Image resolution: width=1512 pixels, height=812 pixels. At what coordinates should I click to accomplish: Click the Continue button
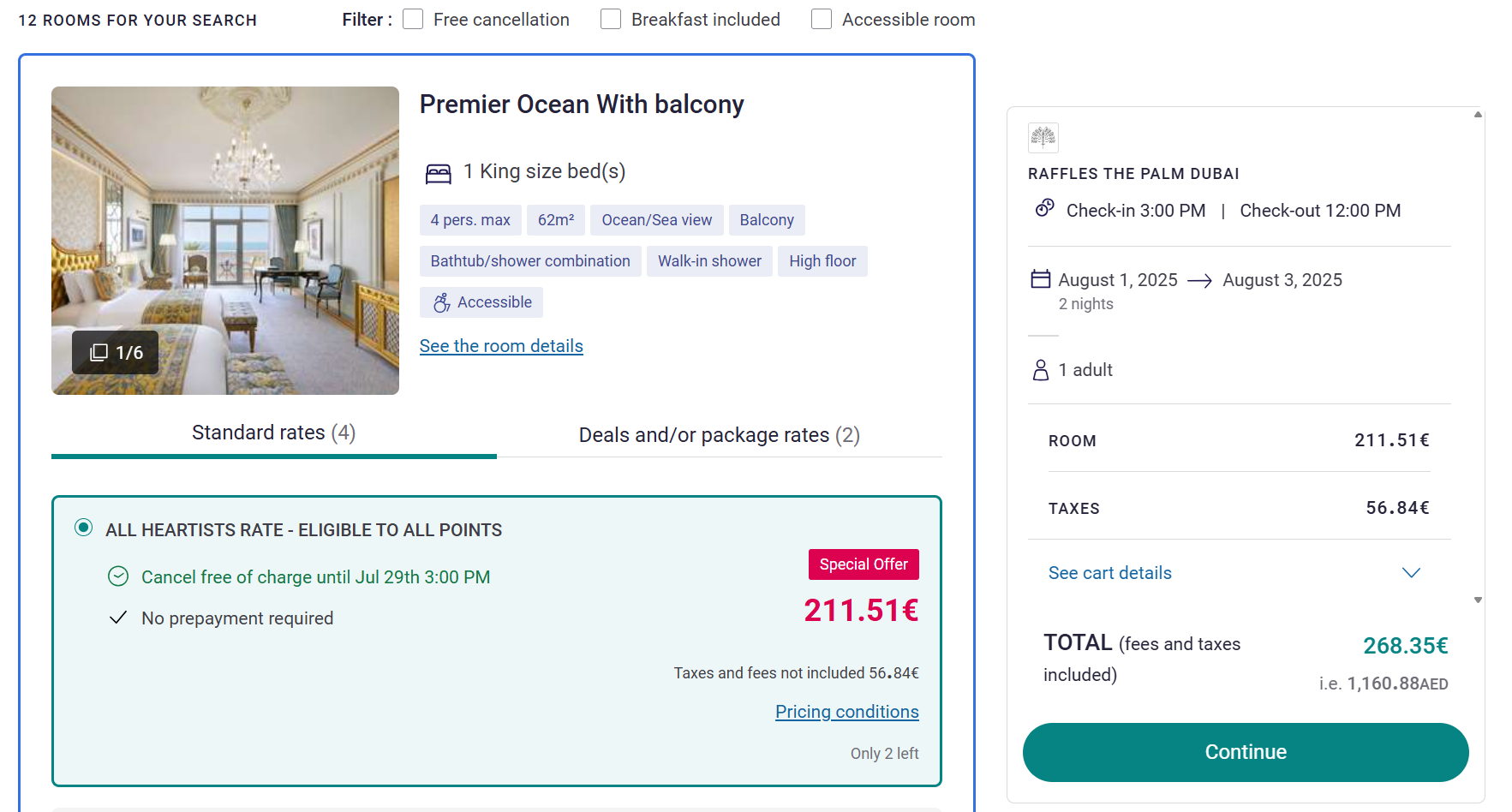pyautogui.click(x=1246, y=752)
